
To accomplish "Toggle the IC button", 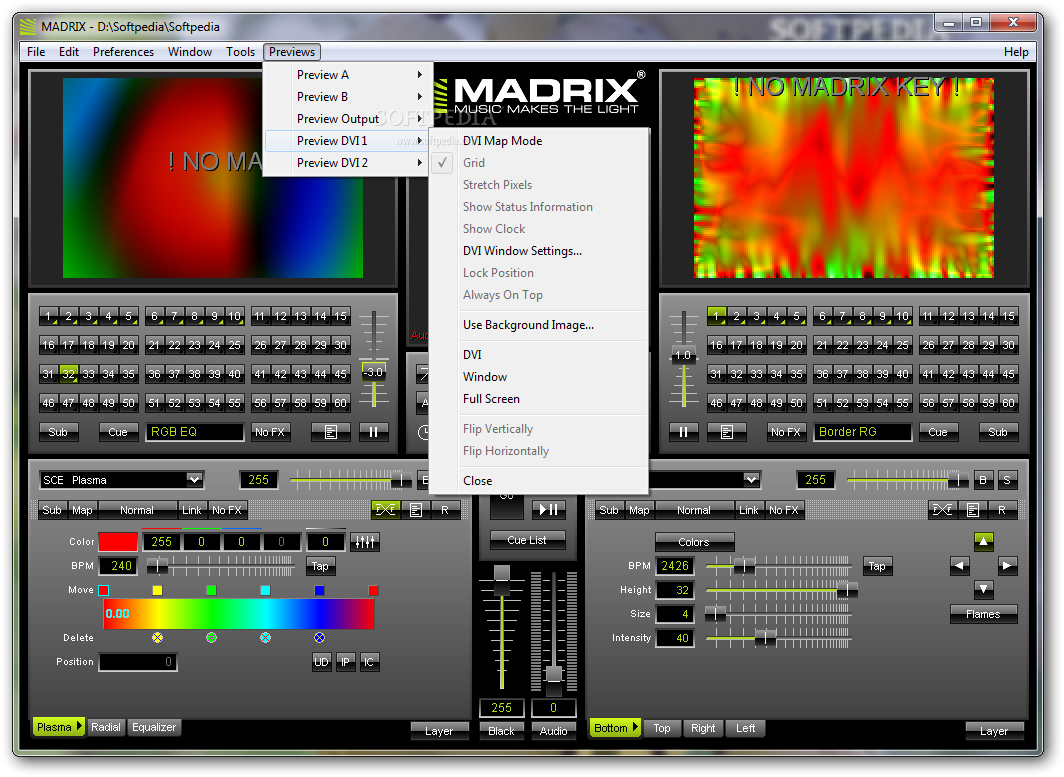I will pyautogui.click(x=368, y=662).
